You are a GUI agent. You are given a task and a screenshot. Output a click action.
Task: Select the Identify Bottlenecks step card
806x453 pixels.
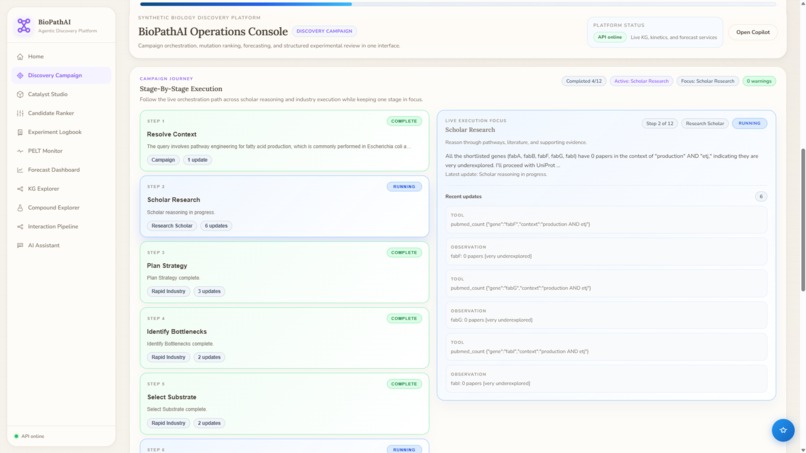click(284, 338)
